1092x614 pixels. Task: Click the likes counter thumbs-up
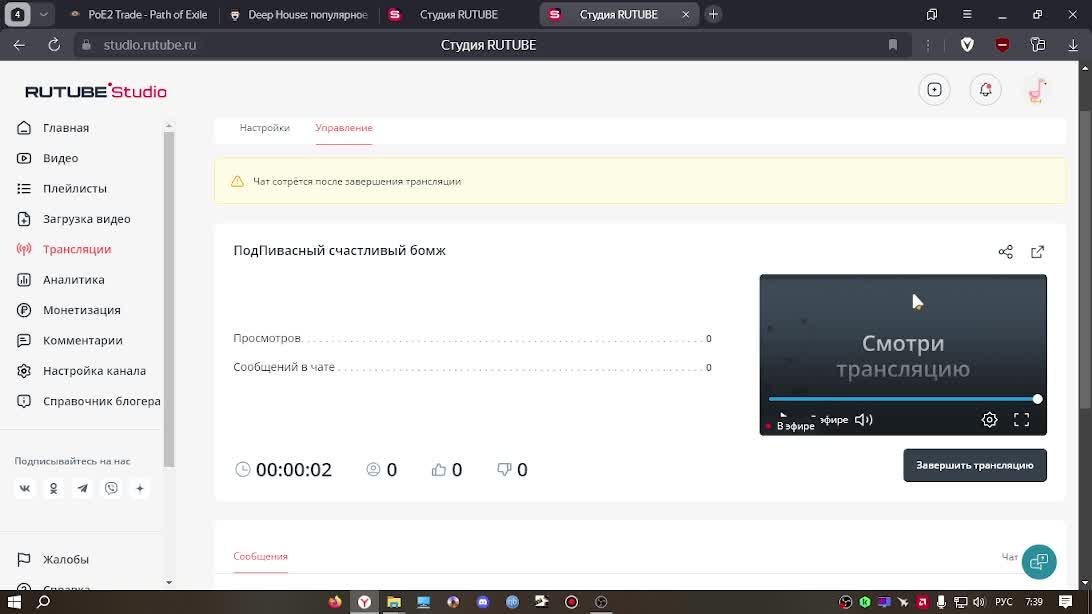coord(439,470)
